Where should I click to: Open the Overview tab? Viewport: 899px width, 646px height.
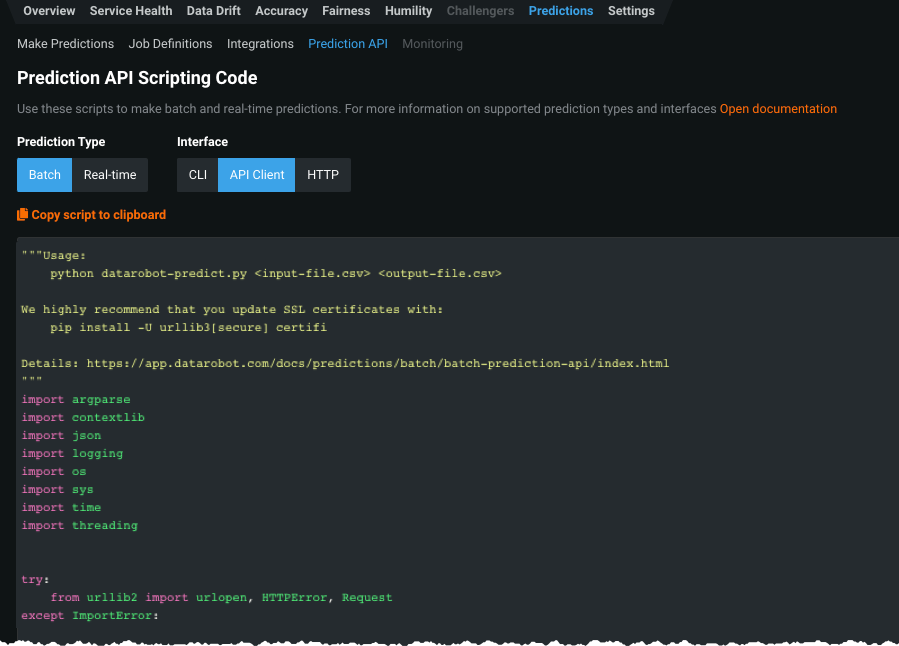(49, 11)
